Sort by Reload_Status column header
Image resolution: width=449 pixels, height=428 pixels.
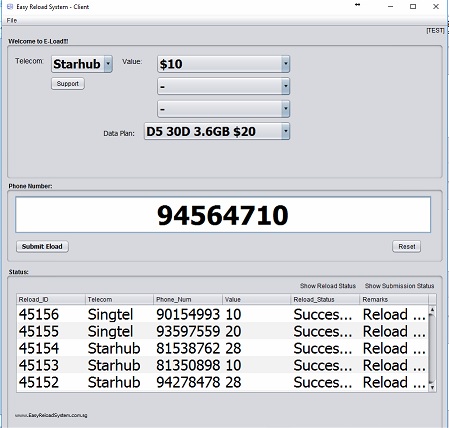point(326,299)
